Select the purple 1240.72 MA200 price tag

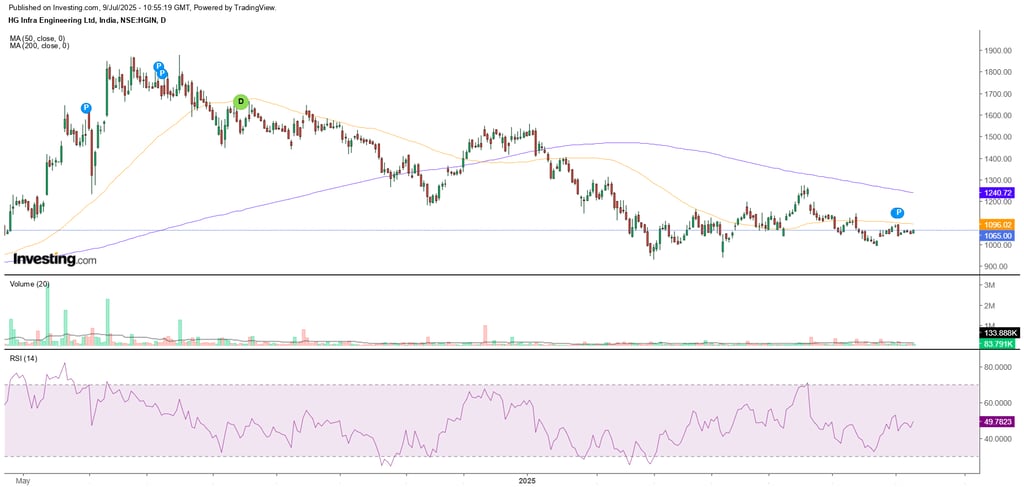[x=997, y=193]
